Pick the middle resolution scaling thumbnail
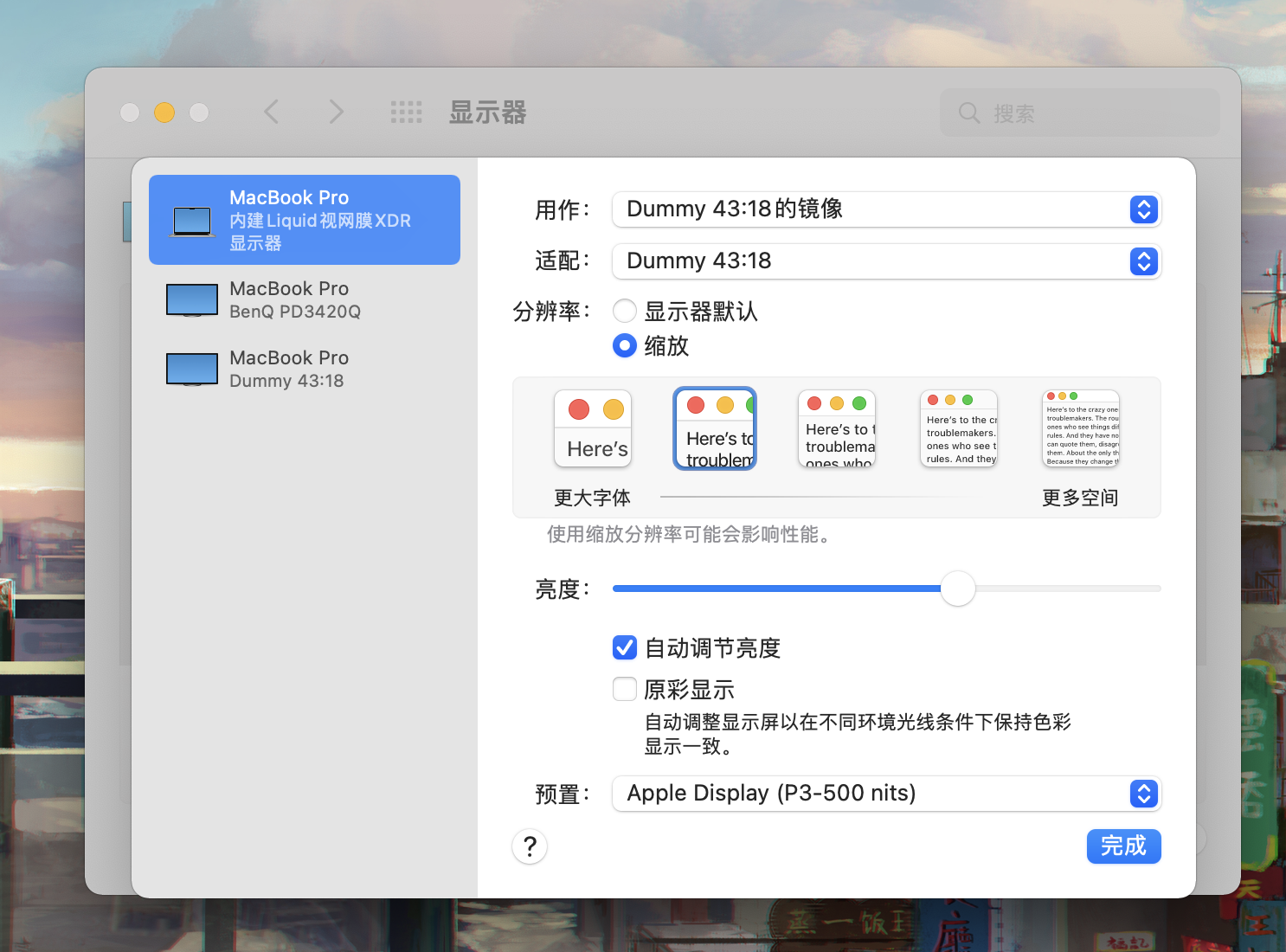This screenshot has height=952, width=1286. click(x=837, y=428)
